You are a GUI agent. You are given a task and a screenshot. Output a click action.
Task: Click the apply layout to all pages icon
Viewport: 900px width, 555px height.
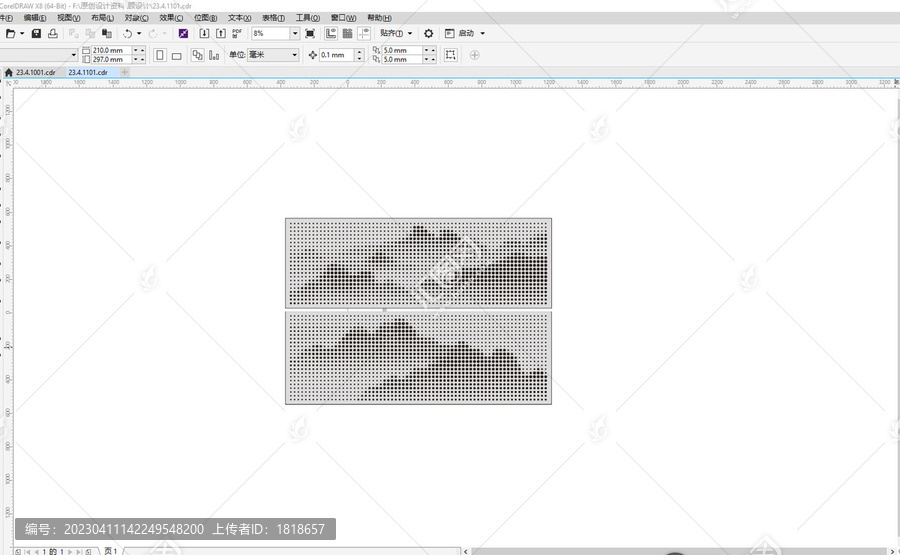coord(197,55)
